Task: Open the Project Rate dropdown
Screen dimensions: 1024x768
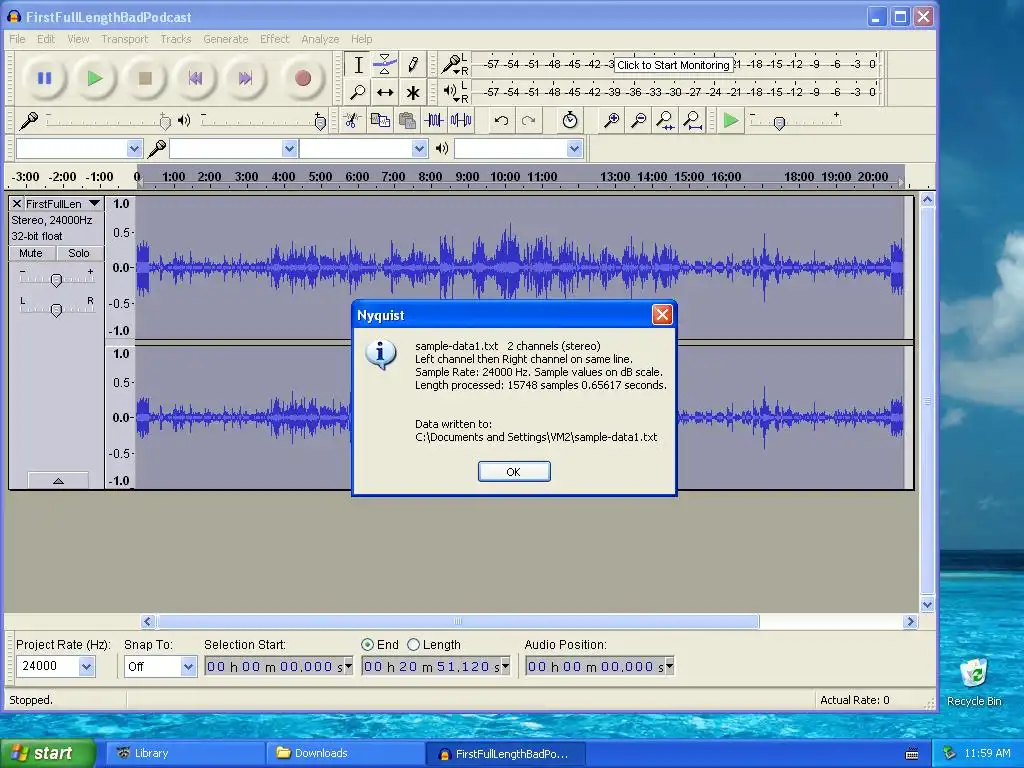Action: [86, 666]
